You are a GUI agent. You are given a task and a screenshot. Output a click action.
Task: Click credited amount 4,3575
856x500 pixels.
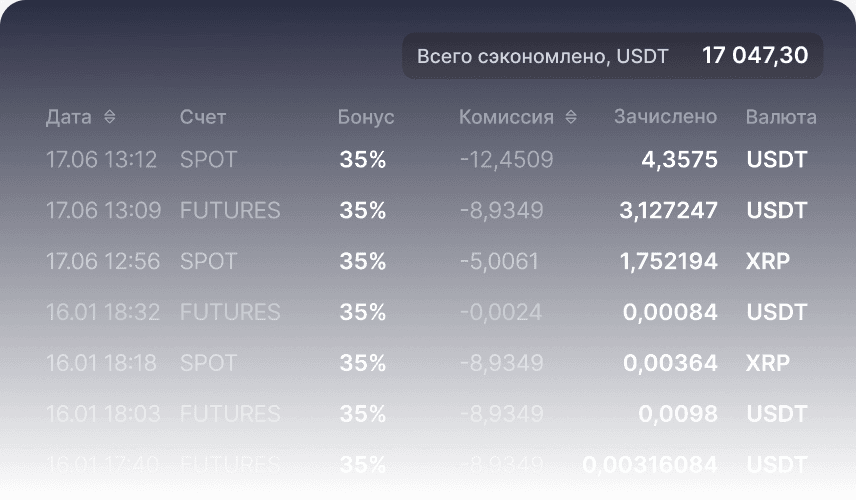click(679, 159)
